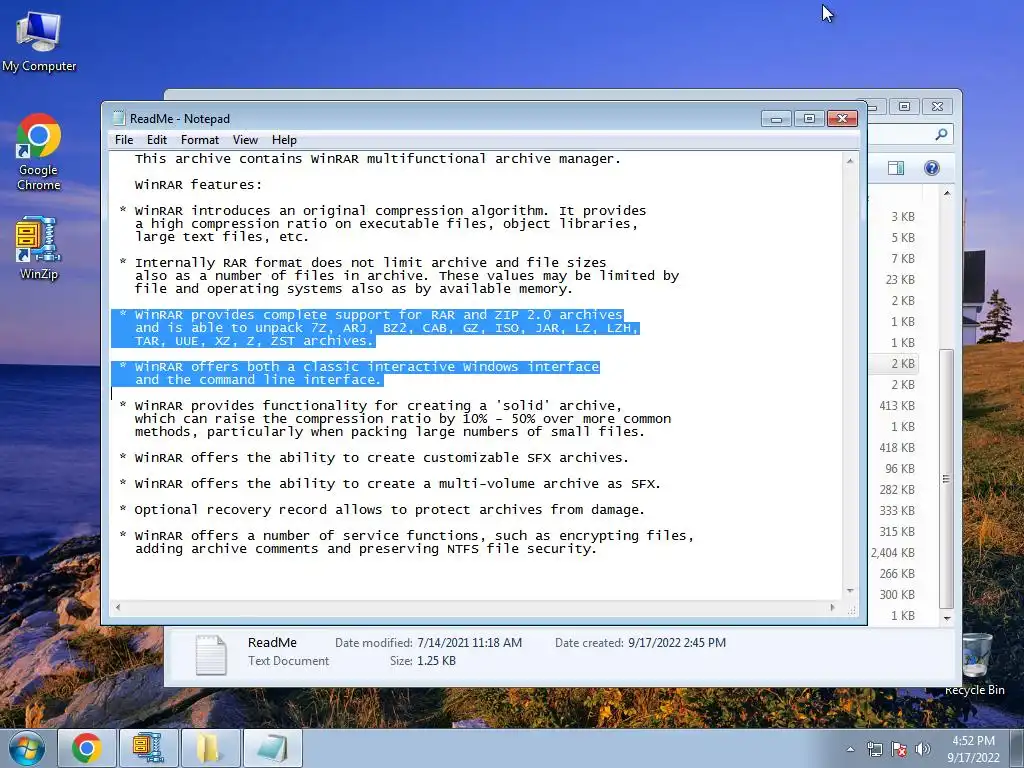Click Explorer file list scroll down arrow
Viewport: 1024px width, 768px height.
[x=947, y=617]
